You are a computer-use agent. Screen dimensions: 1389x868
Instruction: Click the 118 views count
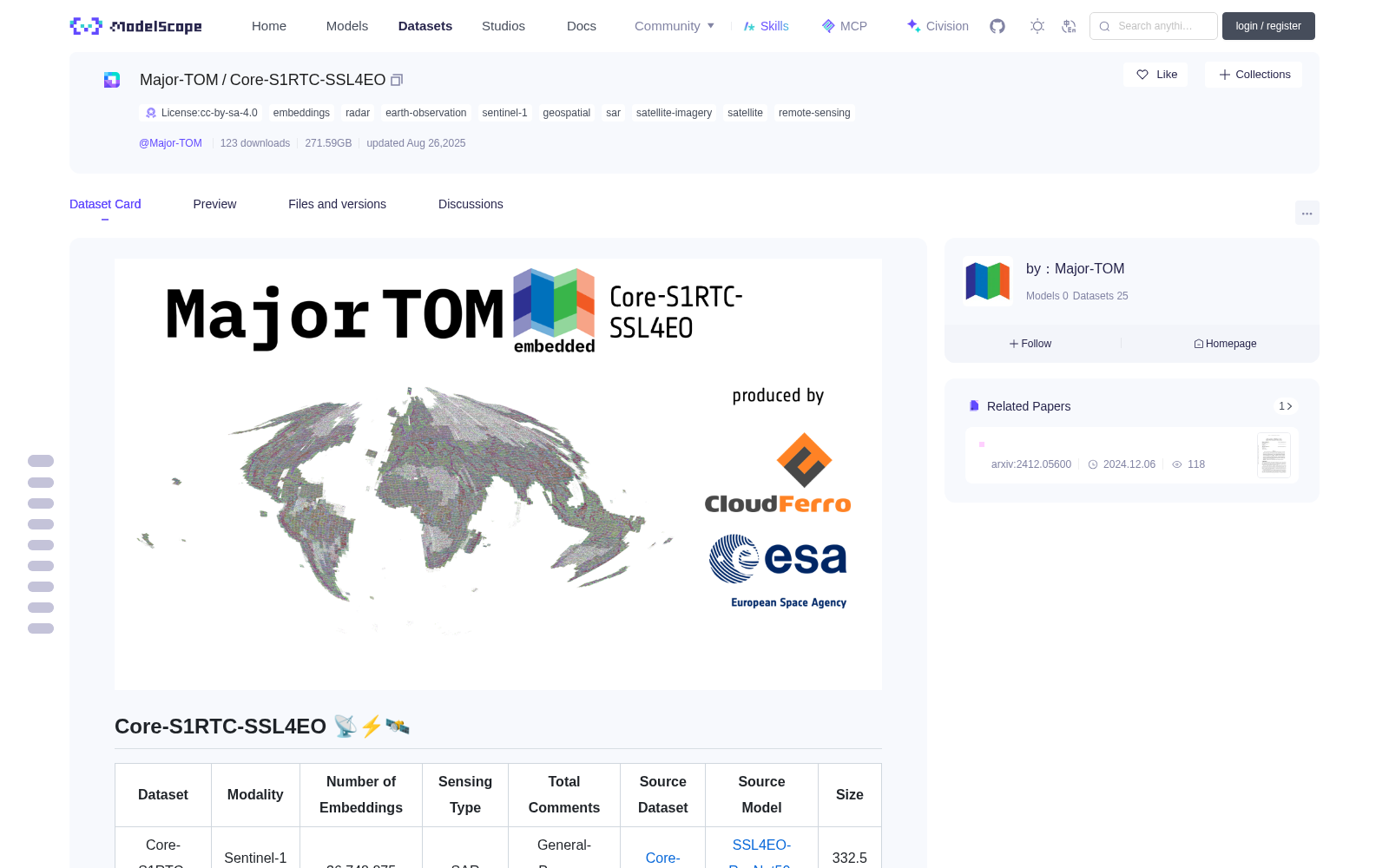(1188, 464)
